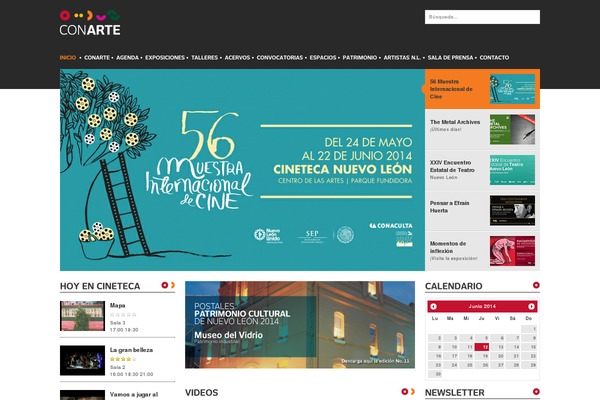Open the Inicio menu item
Image resolution: width=600 pixels, height=400 pixels.
tap(68, 57)
